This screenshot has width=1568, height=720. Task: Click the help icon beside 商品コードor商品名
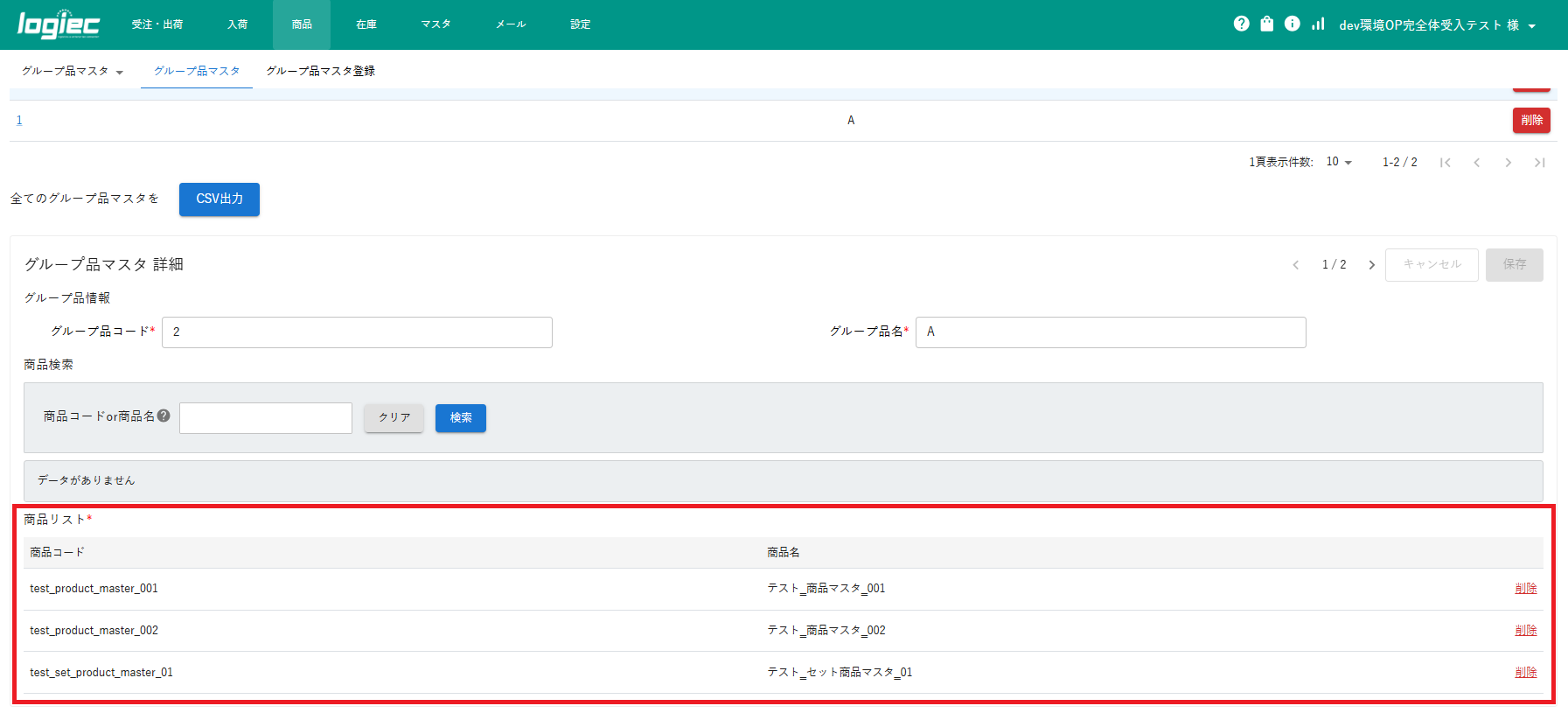[x=164, y=416]
